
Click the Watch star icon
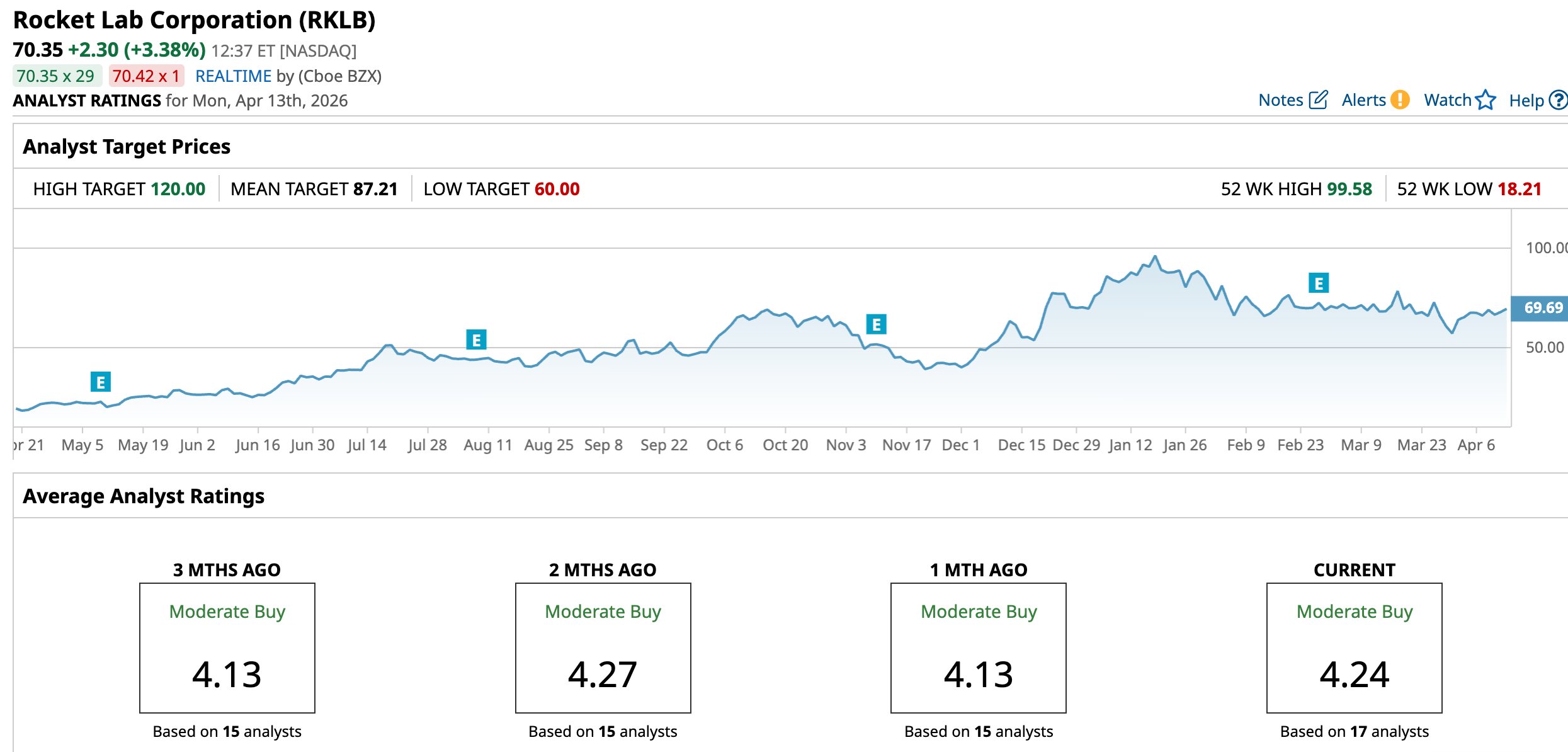point(1486,100)
